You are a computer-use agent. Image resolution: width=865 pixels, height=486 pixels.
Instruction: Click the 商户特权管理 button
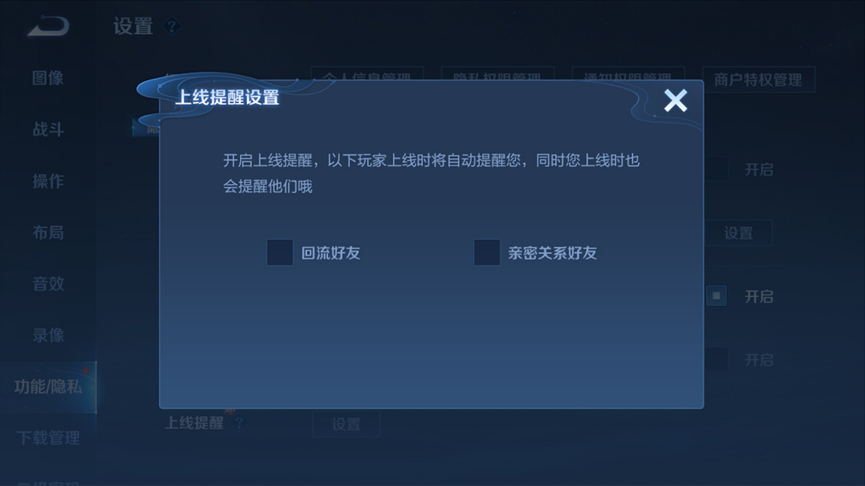[x=758, y=80]
